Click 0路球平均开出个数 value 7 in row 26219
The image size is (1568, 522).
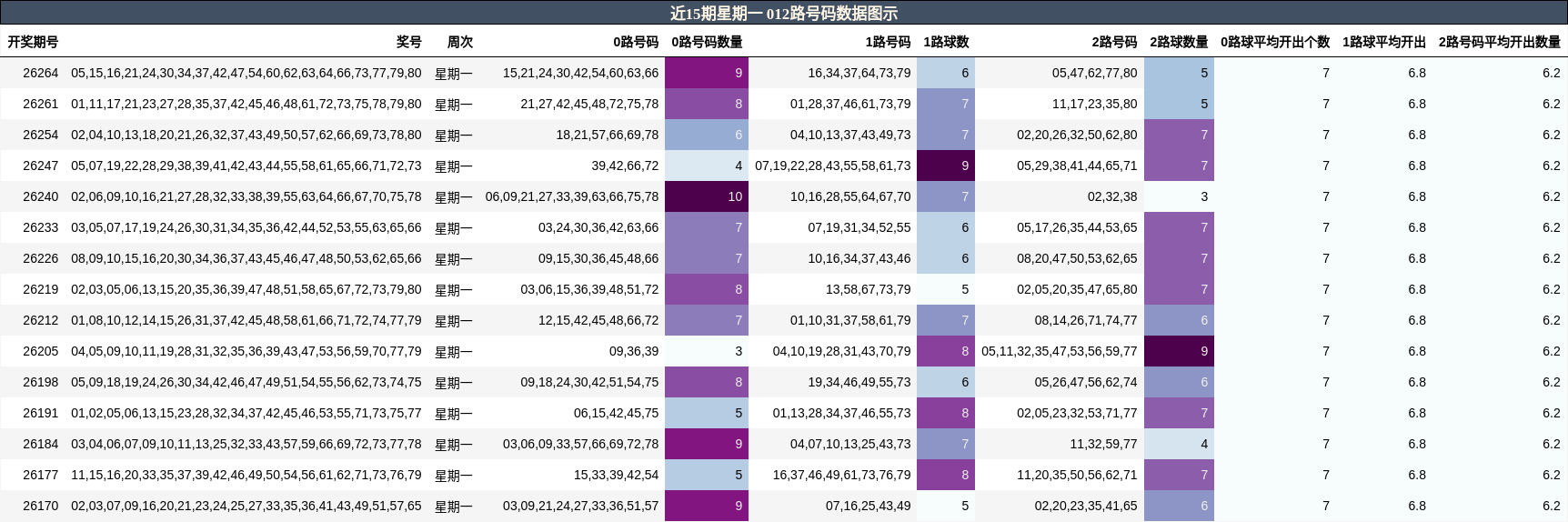1326,289
